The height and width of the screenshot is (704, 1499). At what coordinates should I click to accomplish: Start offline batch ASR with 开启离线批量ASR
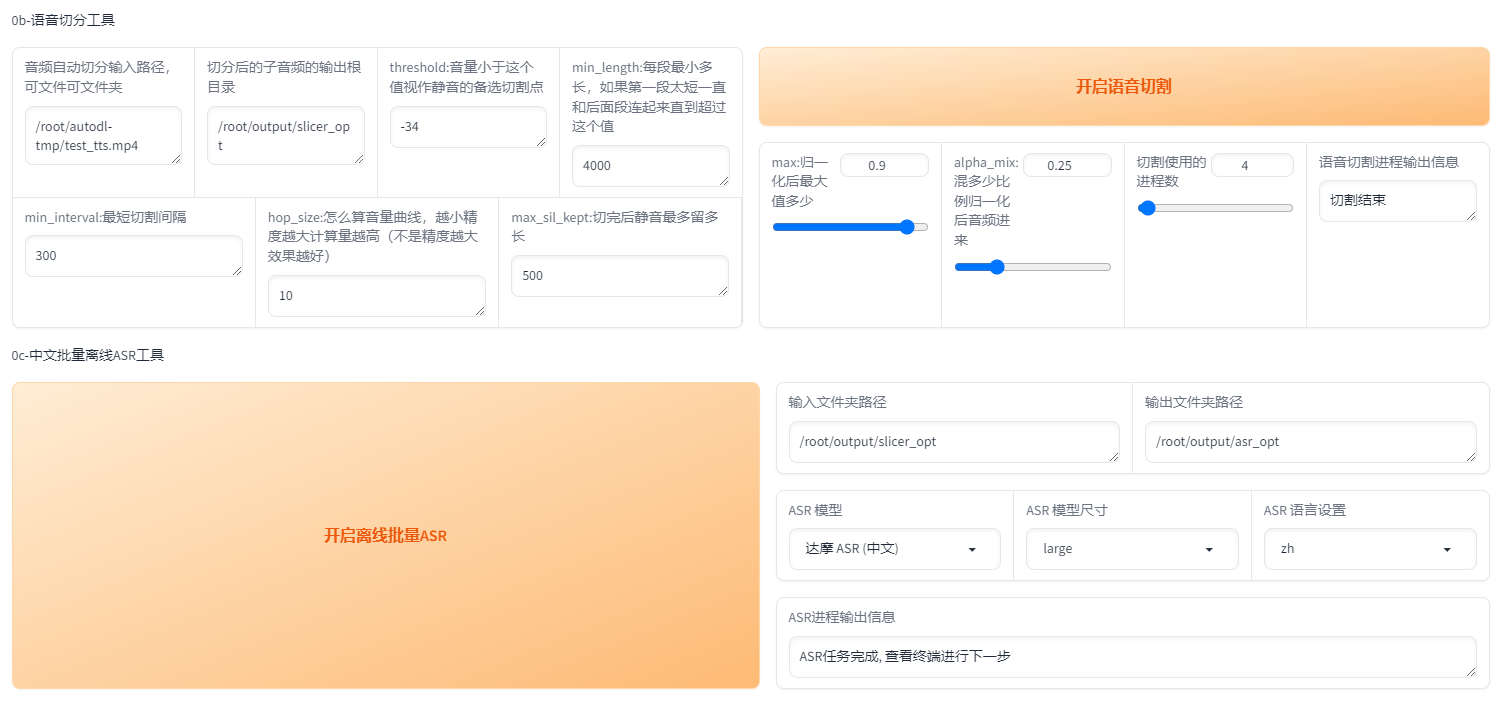point(385,535)
